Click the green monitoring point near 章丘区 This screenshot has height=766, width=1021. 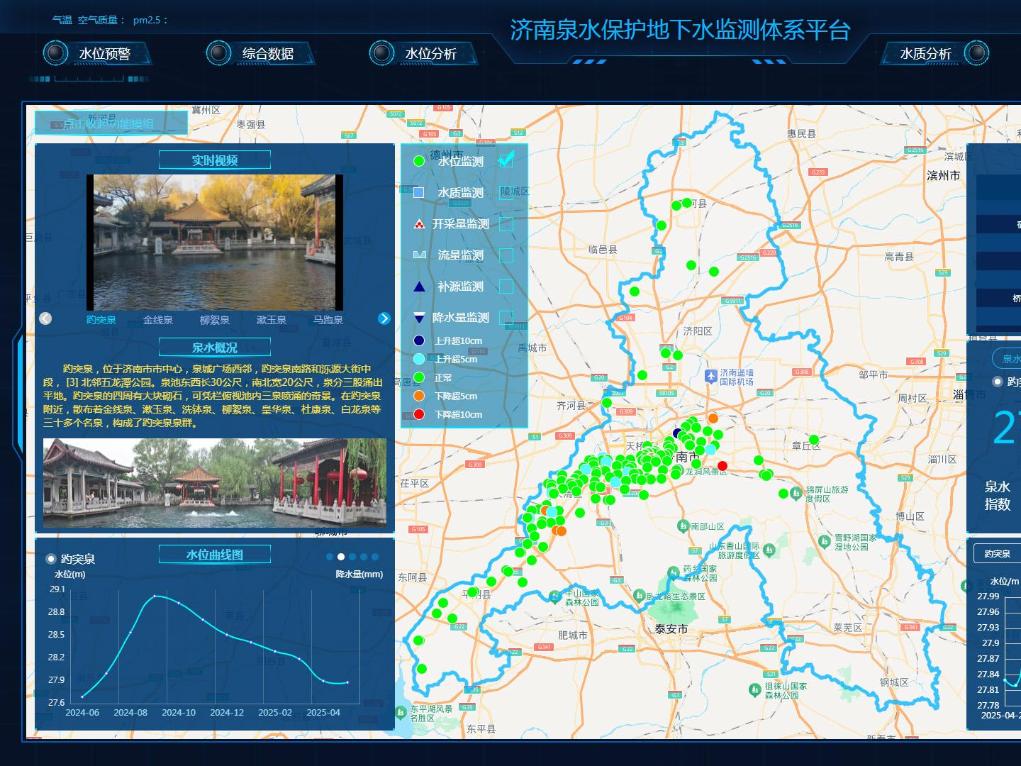point(814,439)
